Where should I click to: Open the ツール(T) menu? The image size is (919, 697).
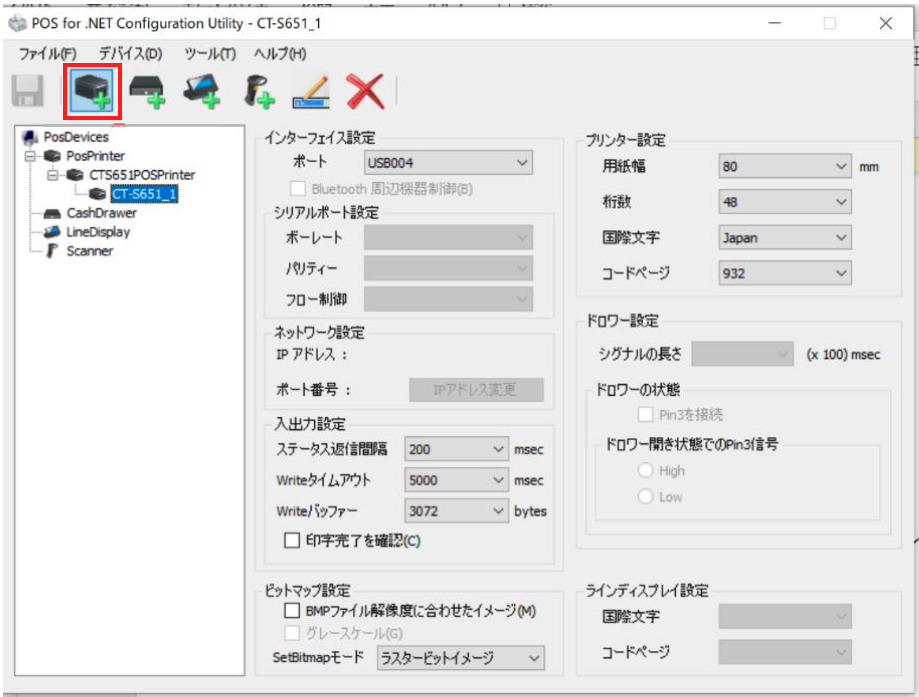(x=210, y=54)
